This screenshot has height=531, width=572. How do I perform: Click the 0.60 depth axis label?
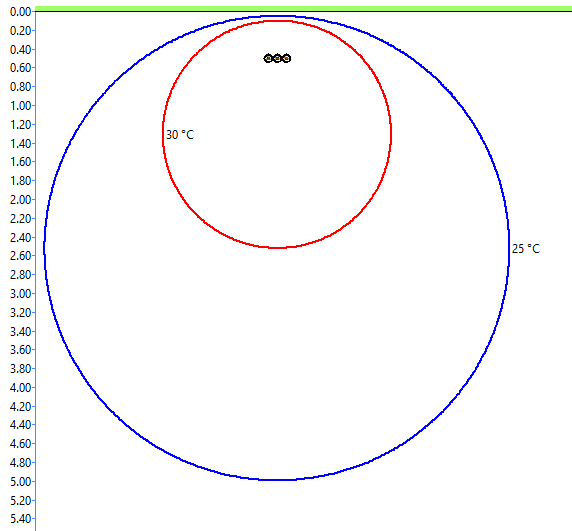(x=20, y=68)
